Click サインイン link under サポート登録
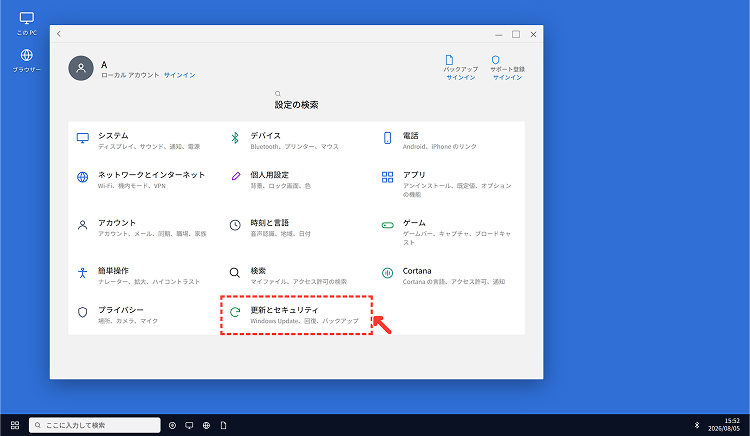750x436 pixels. pos(507,77)
